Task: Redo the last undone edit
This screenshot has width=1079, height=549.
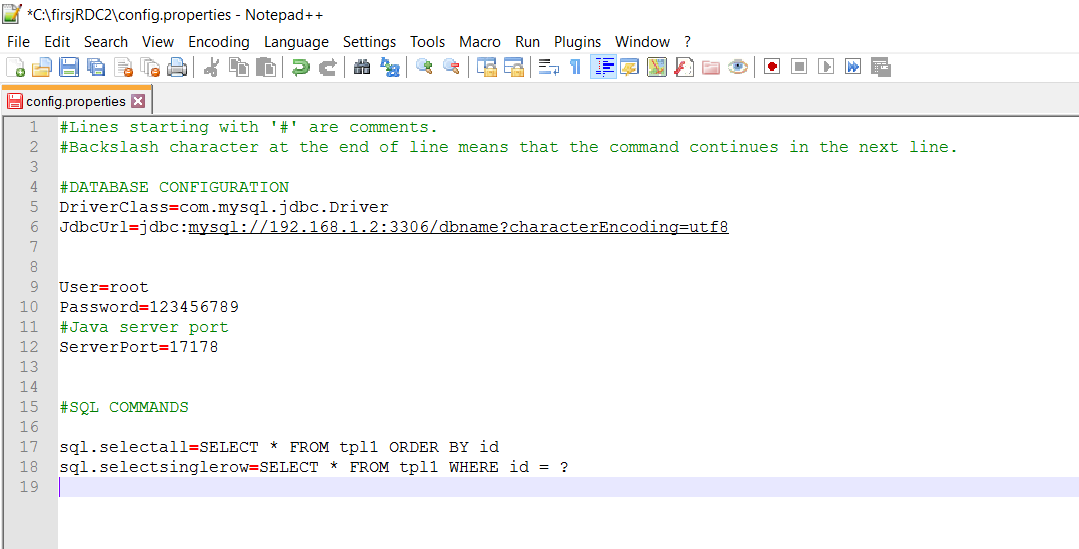Action: 328,67
